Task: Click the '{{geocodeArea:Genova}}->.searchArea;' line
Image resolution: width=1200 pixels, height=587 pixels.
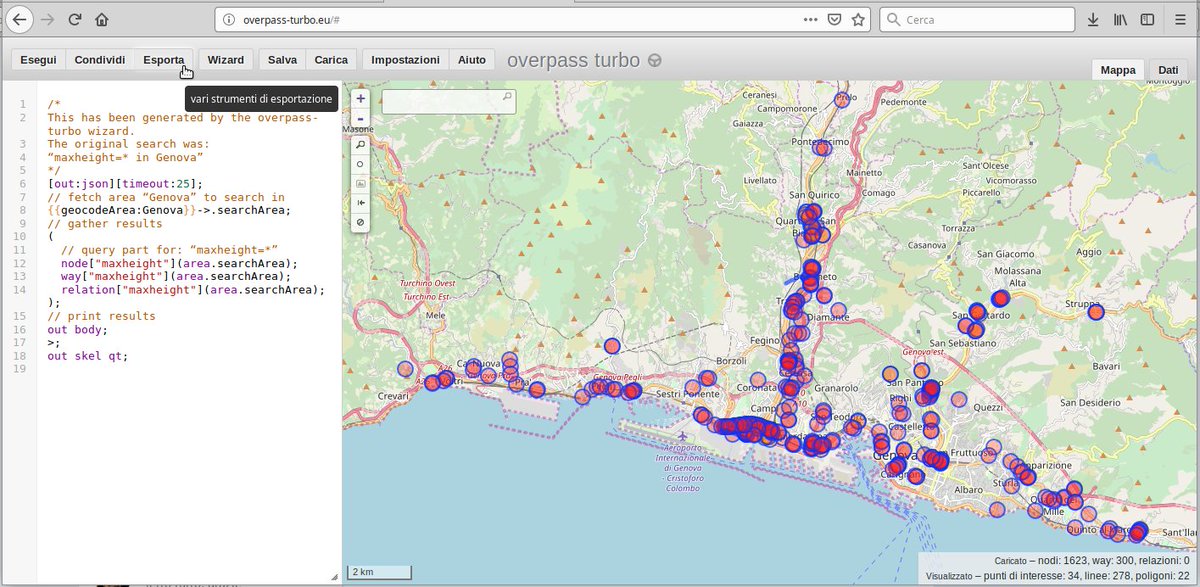Action: pyautogui.click(x=169, y=210)
